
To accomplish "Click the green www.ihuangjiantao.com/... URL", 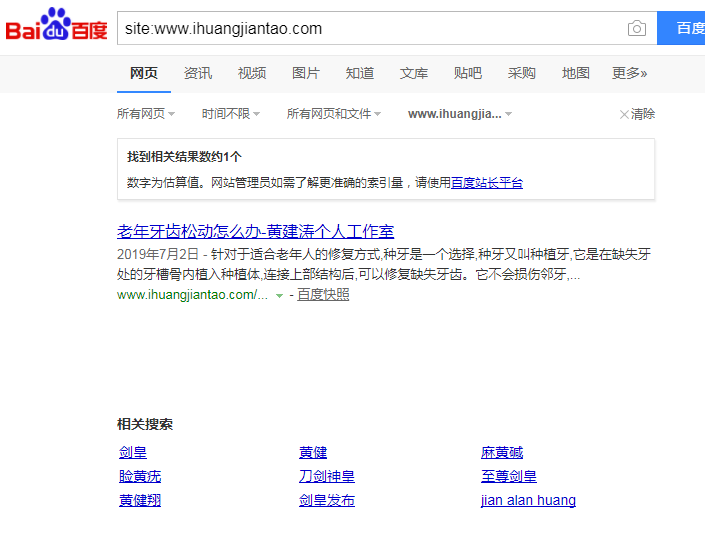I will 192,295.
